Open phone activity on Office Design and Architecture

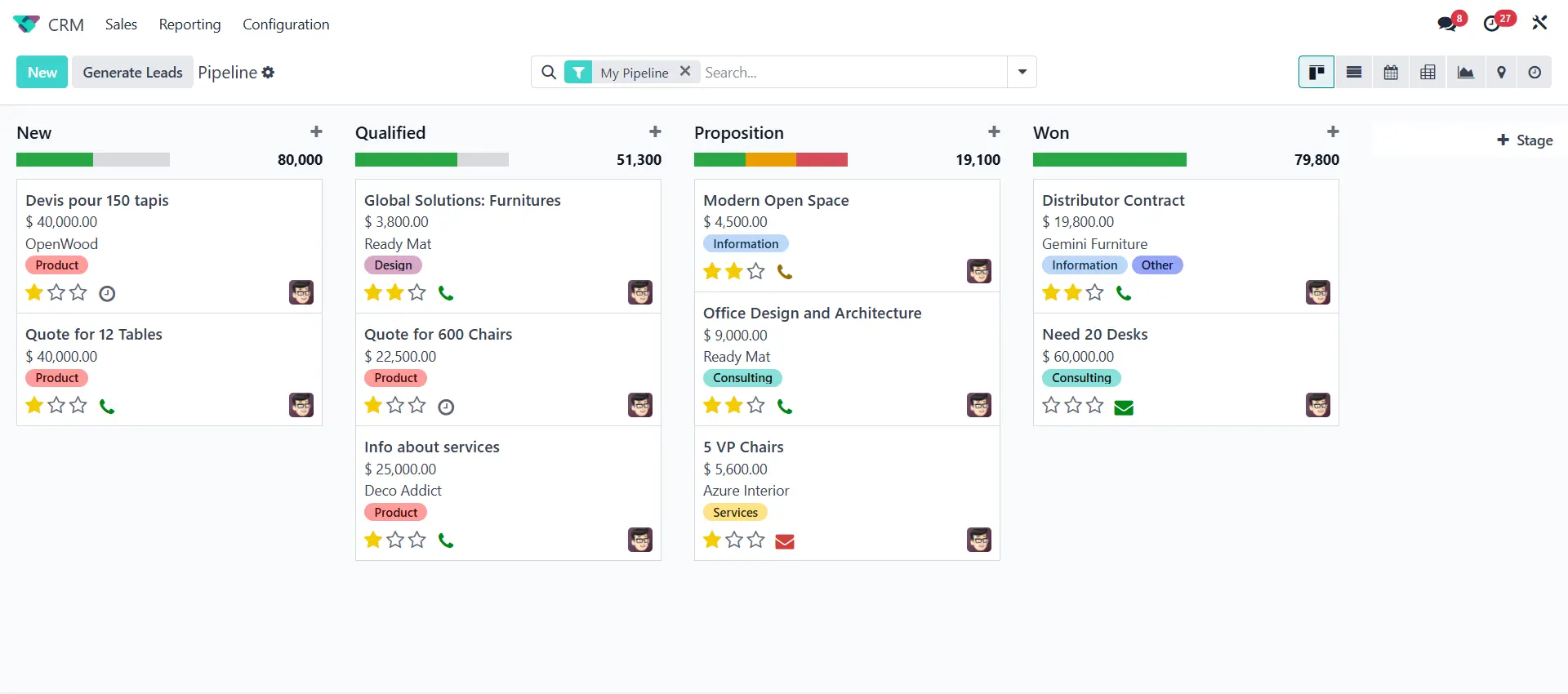click(x=785, y=406)
